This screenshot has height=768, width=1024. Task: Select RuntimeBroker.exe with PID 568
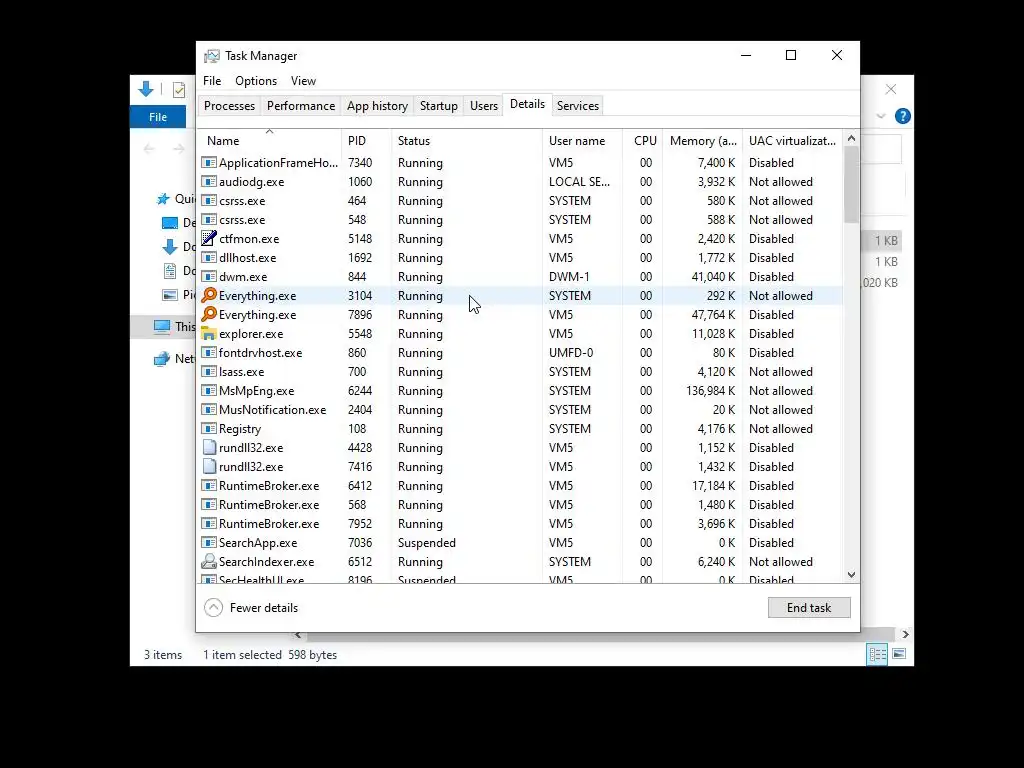pyautogui.click(x=520, y=505)
